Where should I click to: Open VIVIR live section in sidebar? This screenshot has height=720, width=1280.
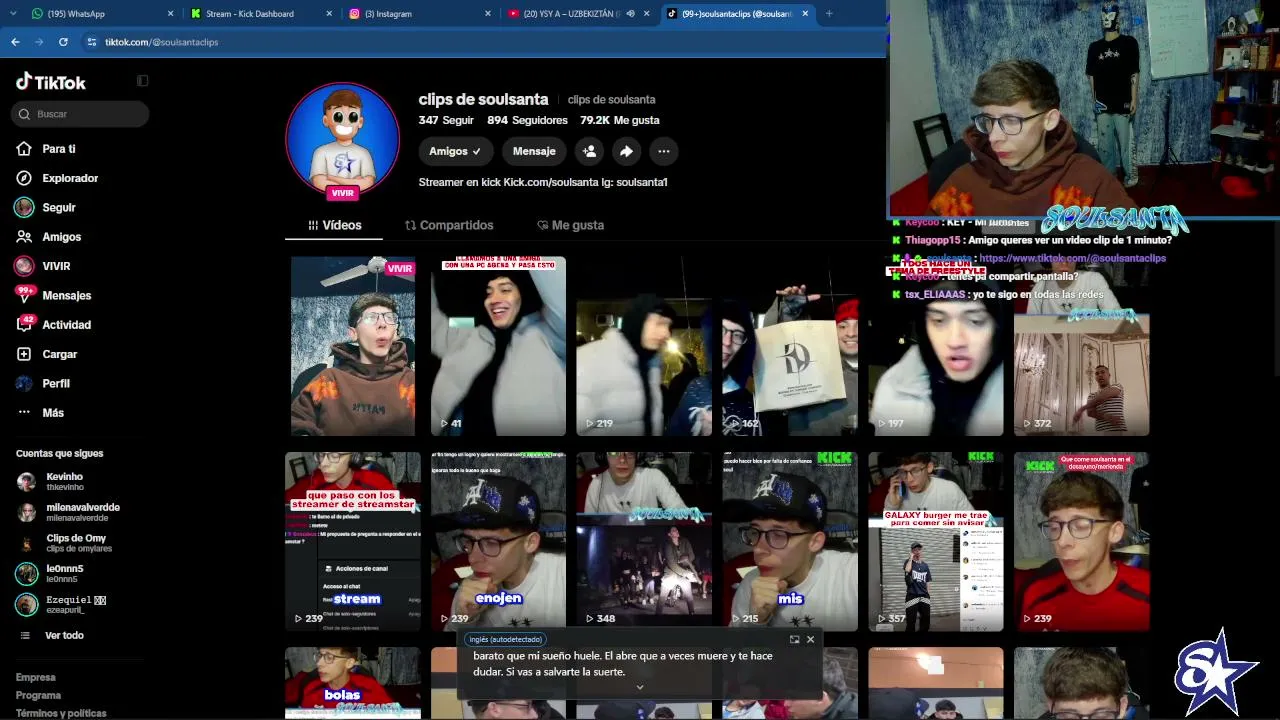coord(56,266)
